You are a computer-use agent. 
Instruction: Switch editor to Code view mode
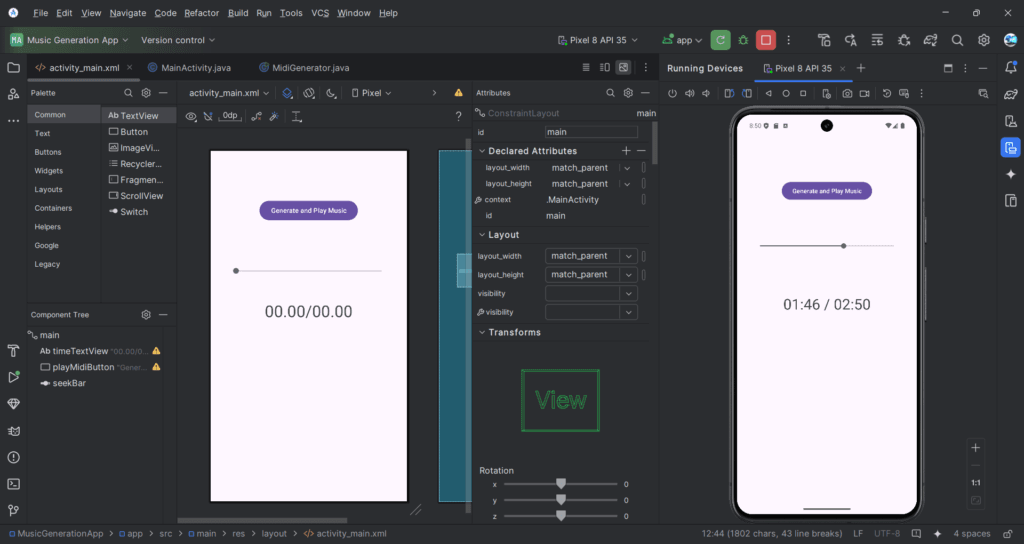point(586,67)
